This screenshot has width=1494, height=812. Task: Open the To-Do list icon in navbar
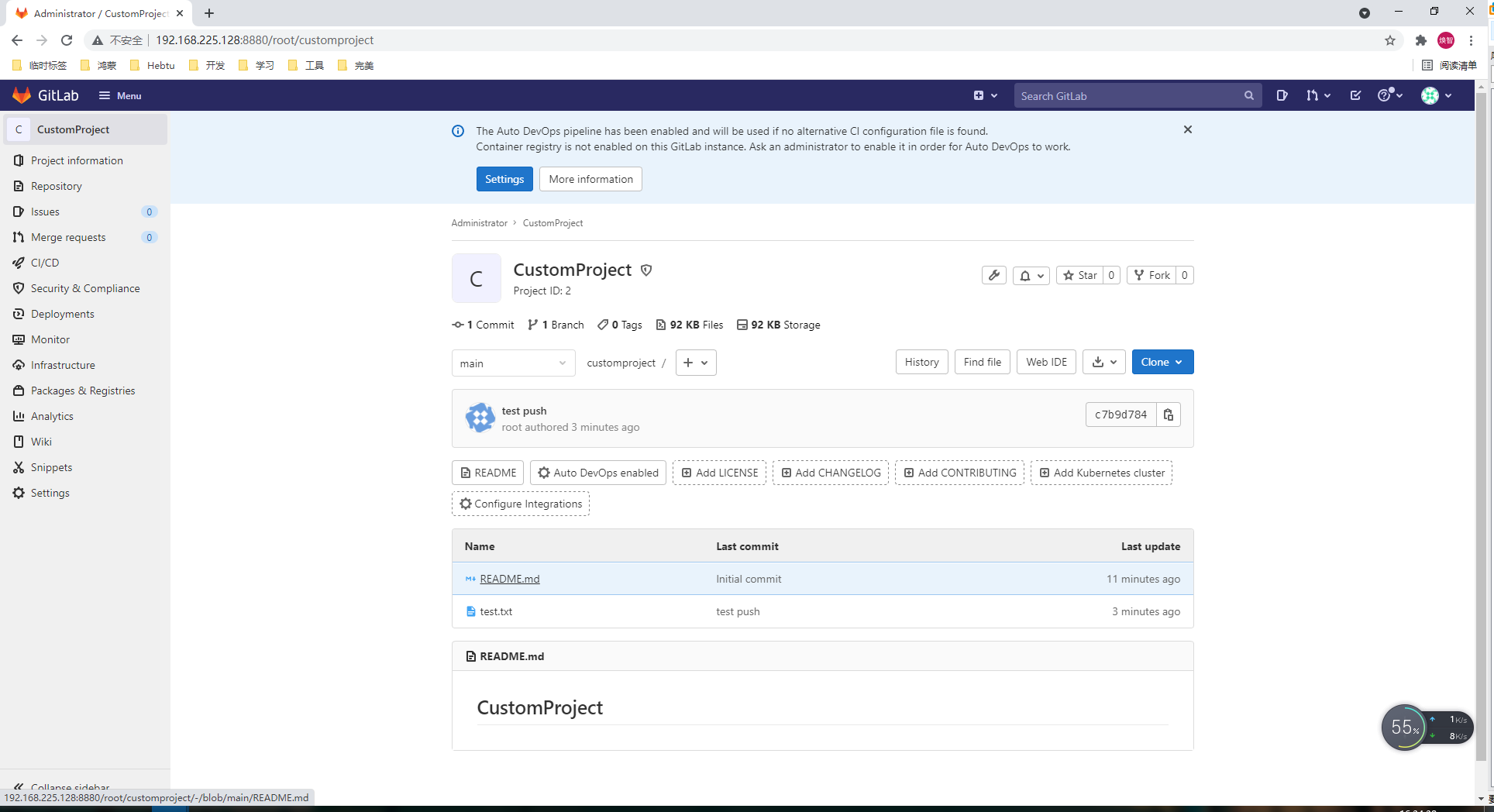1355,95
